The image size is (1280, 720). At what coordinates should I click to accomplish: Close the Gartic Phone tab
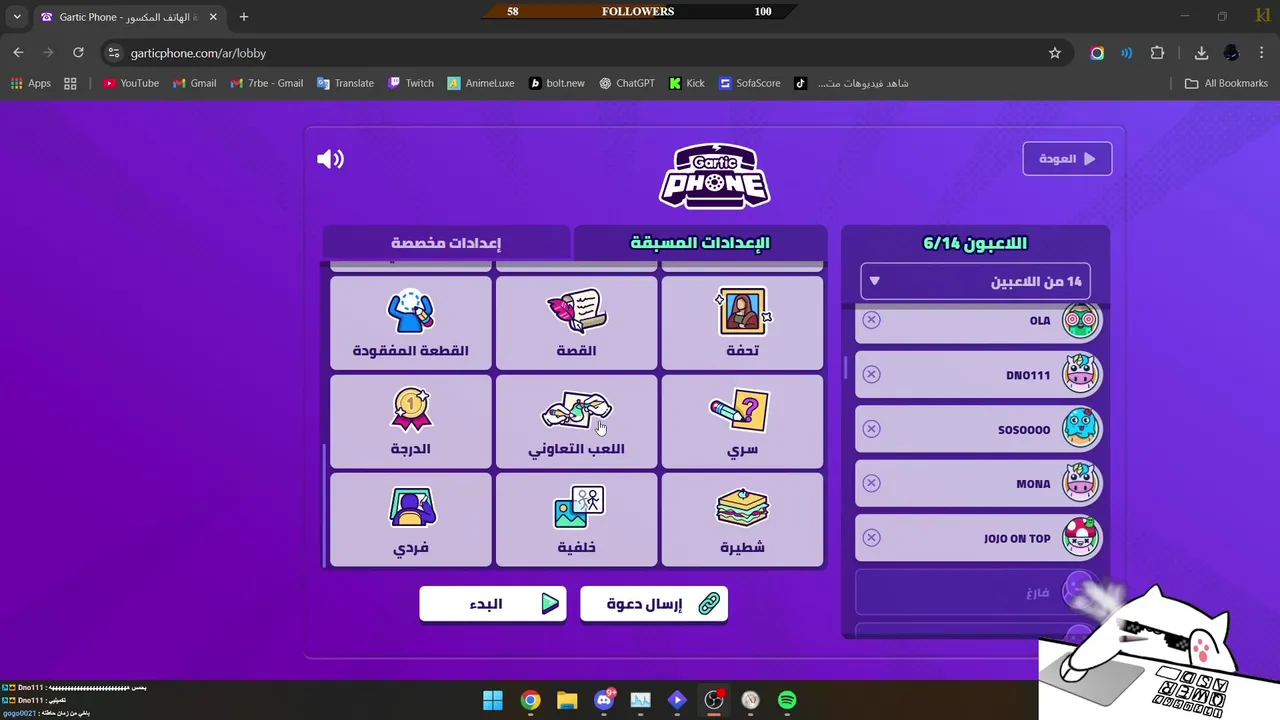pos(213,17)
